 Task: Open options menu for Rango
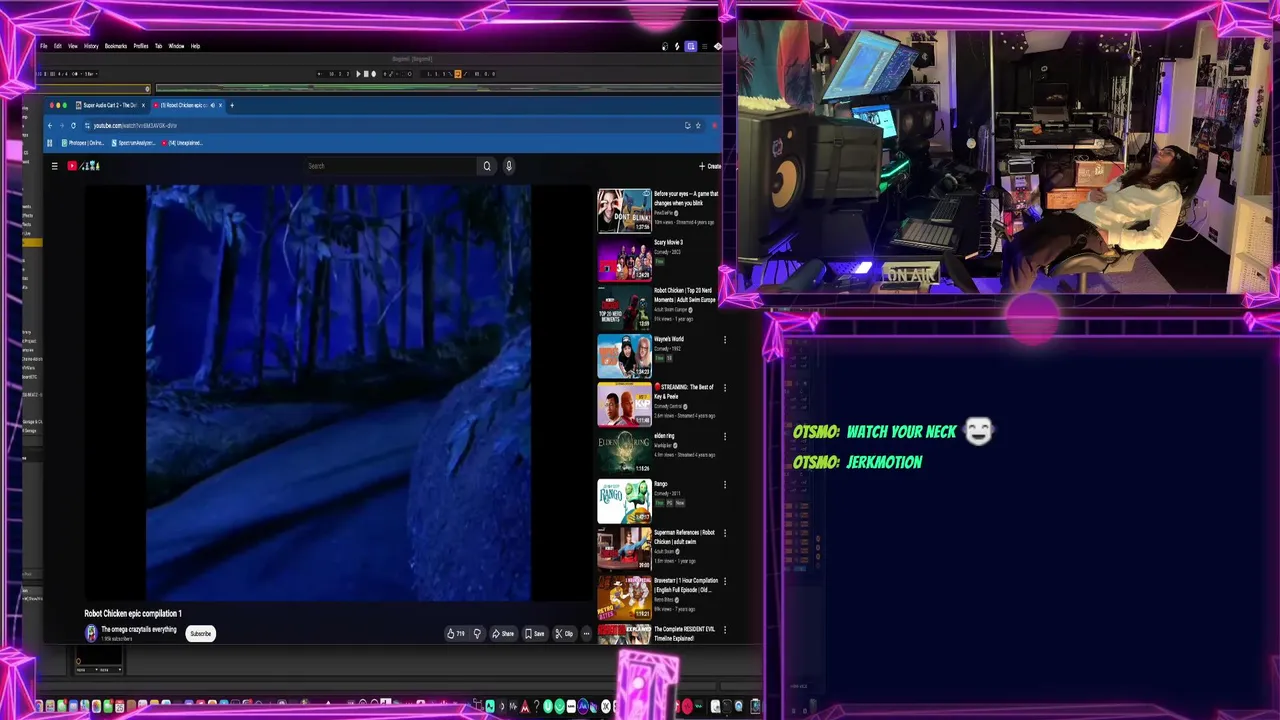725,485
